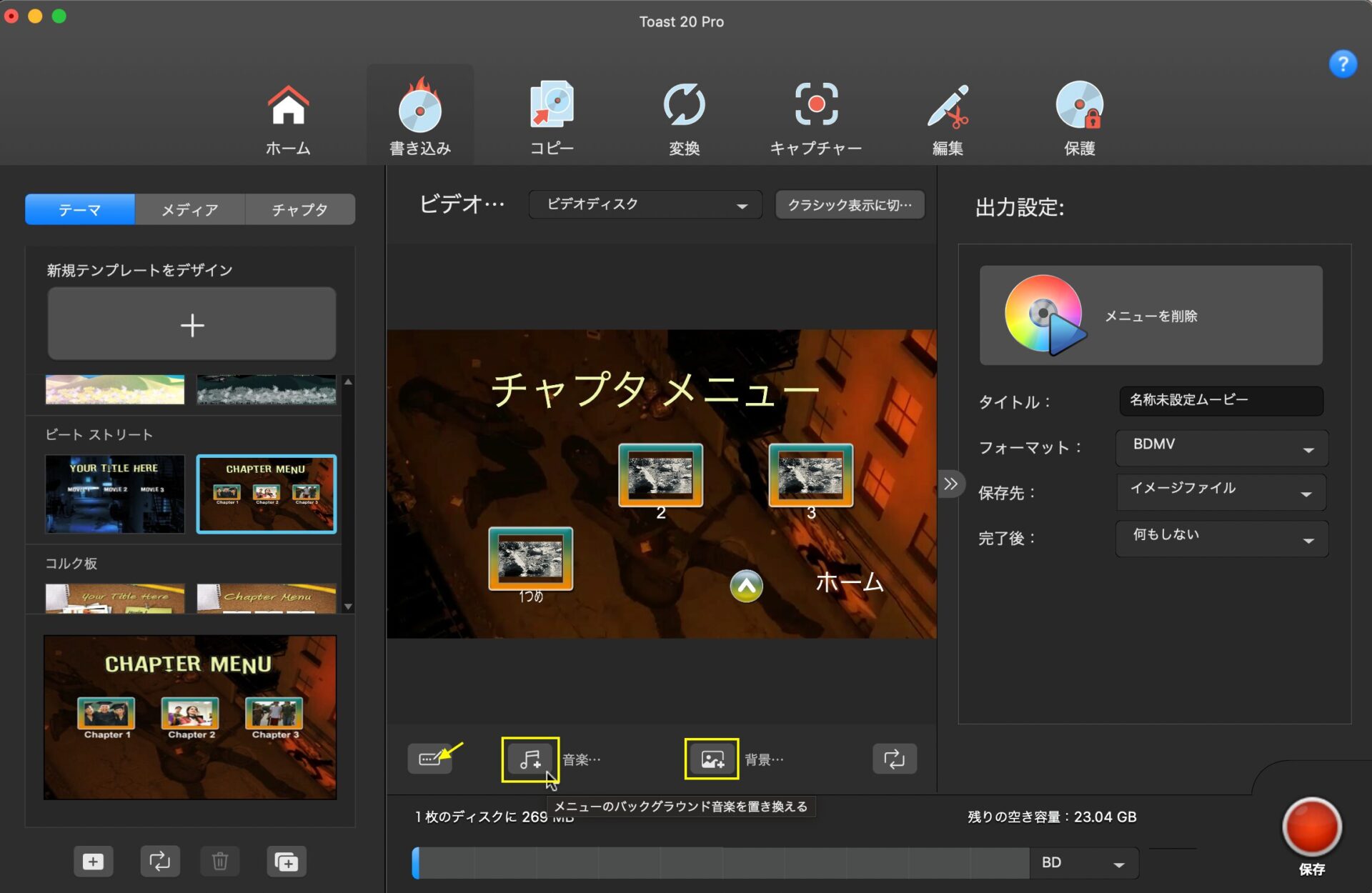Screen dimensions: 1372x893
Task: Click the theme list scroll down arrow
Action: coord(348,607)
